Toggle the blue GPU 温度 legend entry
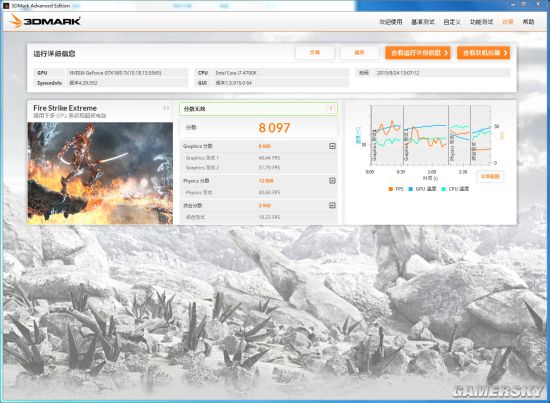Screen dimensions: 550x403 (x=422, y=189)
